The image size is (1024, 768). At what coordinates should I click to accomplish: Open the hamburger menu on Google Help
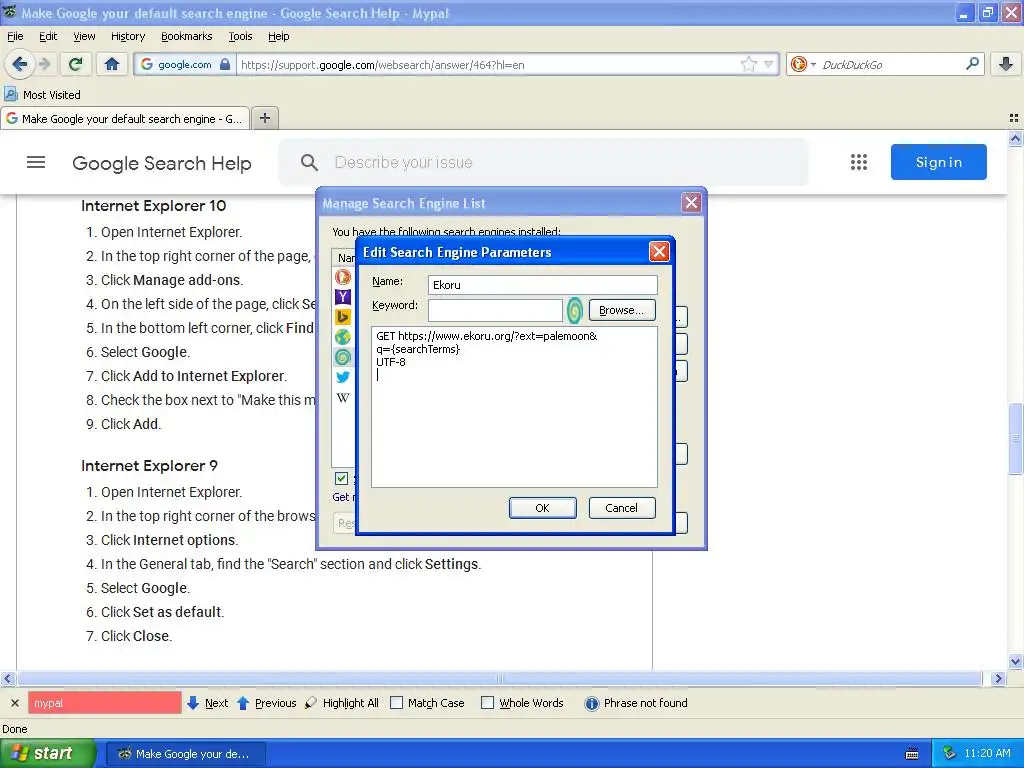36,162
